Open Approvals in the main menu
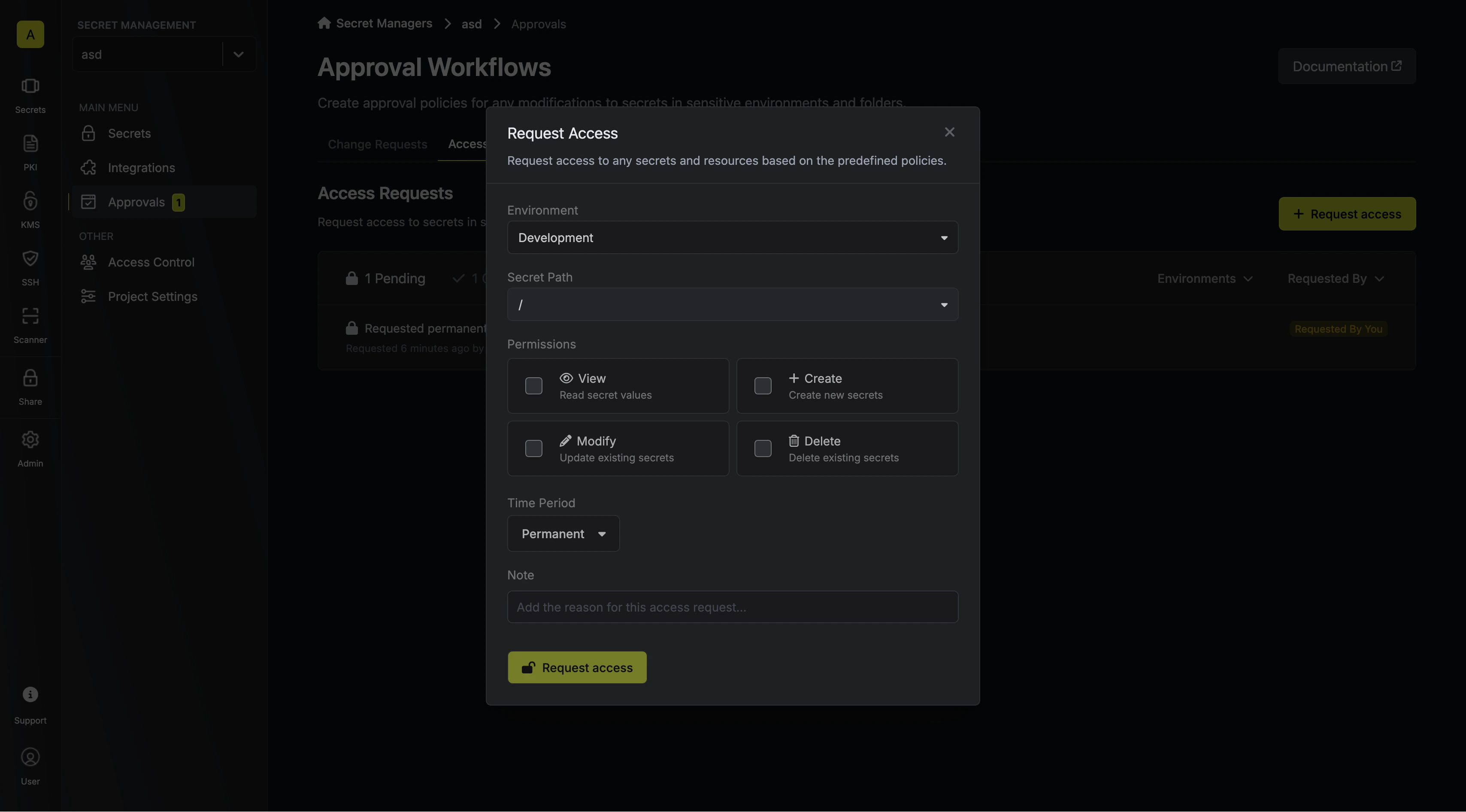Screen dimensions: 1466x812 point(164,202)
